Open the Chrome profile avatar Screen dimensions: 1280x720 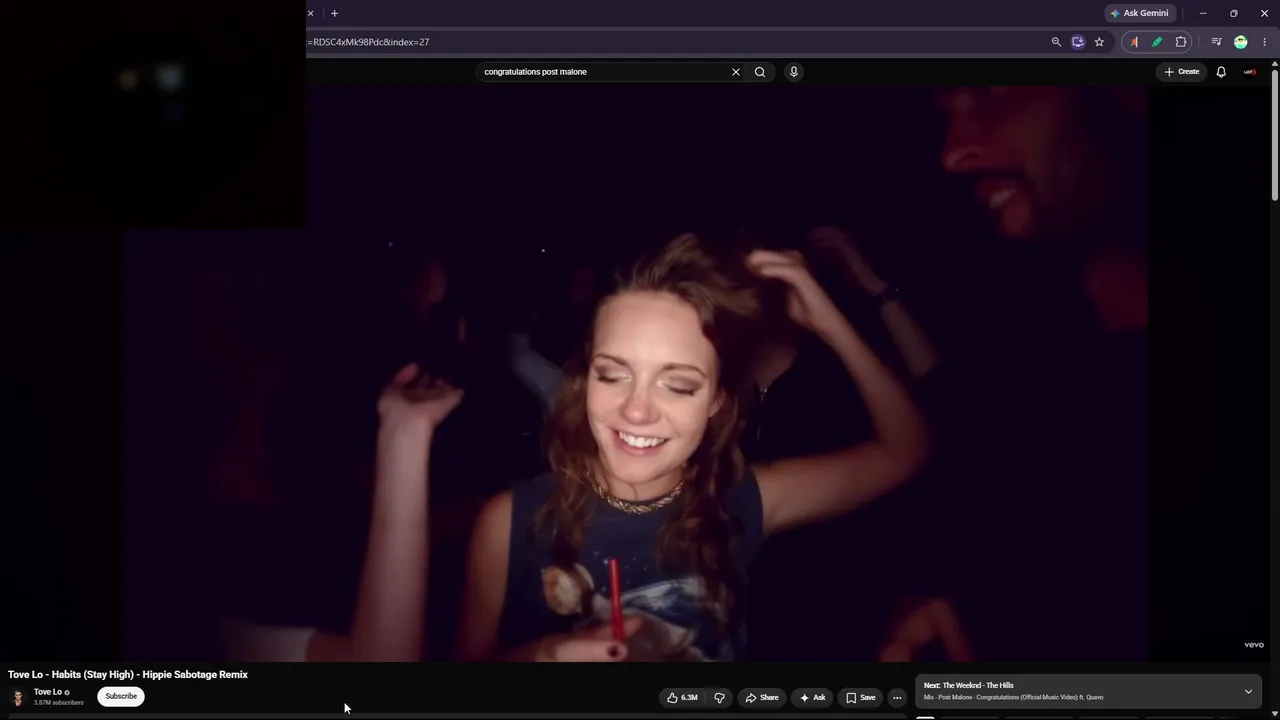[x=1241, y=42]
